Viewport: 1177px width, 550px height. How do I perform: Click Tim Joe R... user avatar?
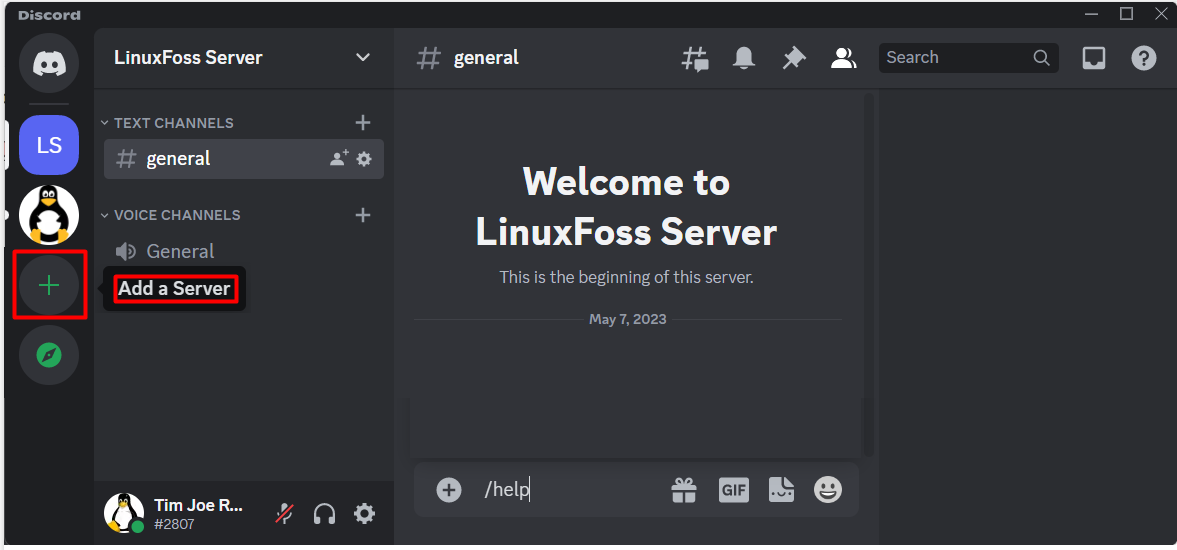point(124,513)
